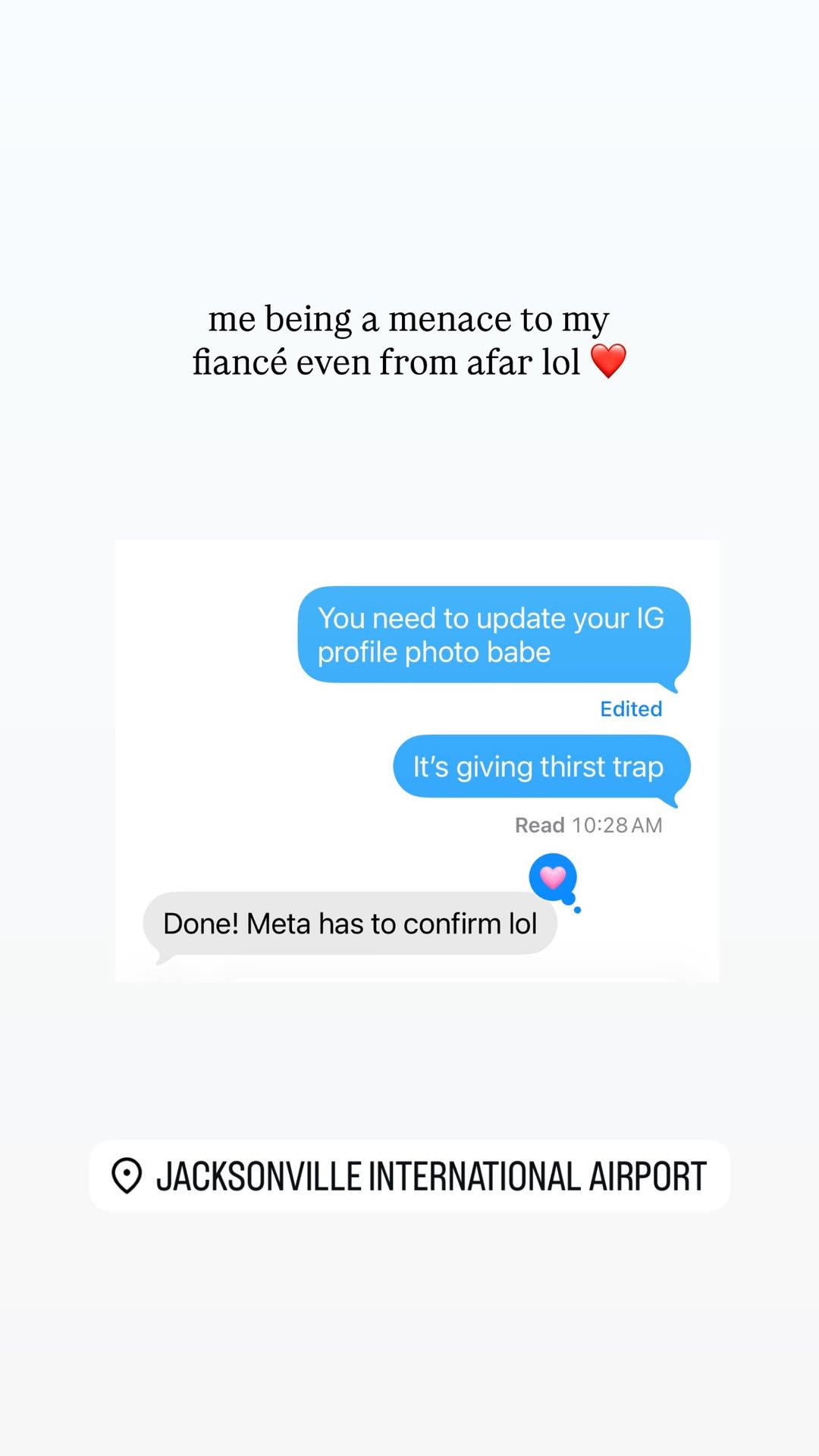Click the "10:28 AM" timestamp
The image size is (819, 1456).
[617, 825]
